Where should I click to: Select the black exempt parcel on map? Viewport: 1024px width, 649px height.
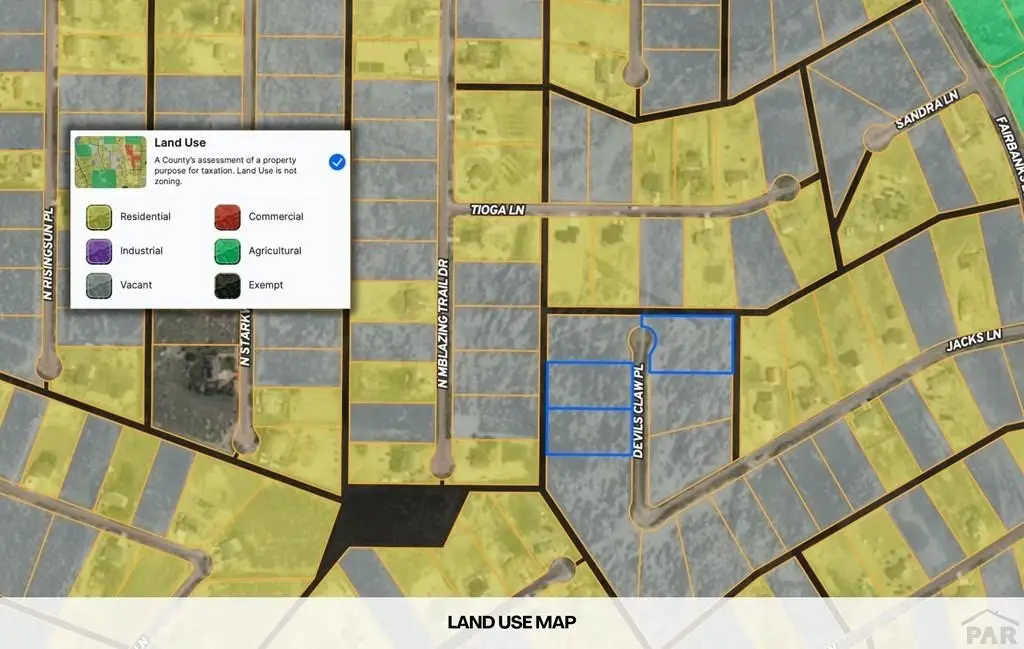click(397, 516)
